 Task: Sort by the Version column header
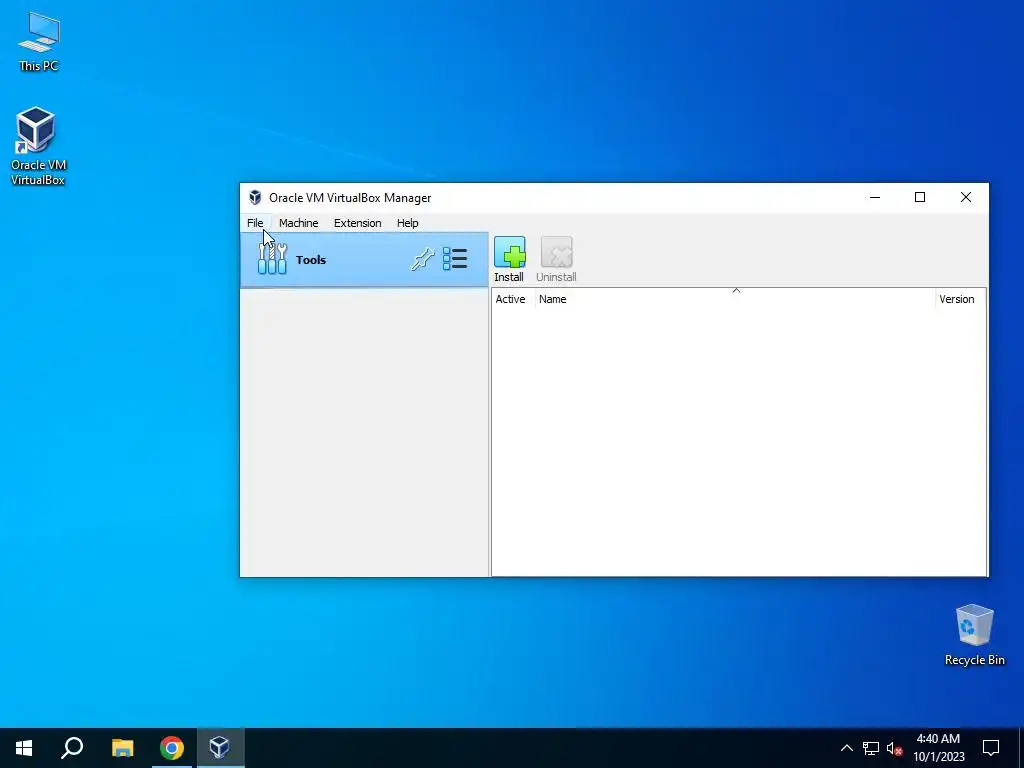tap(960, 299)
